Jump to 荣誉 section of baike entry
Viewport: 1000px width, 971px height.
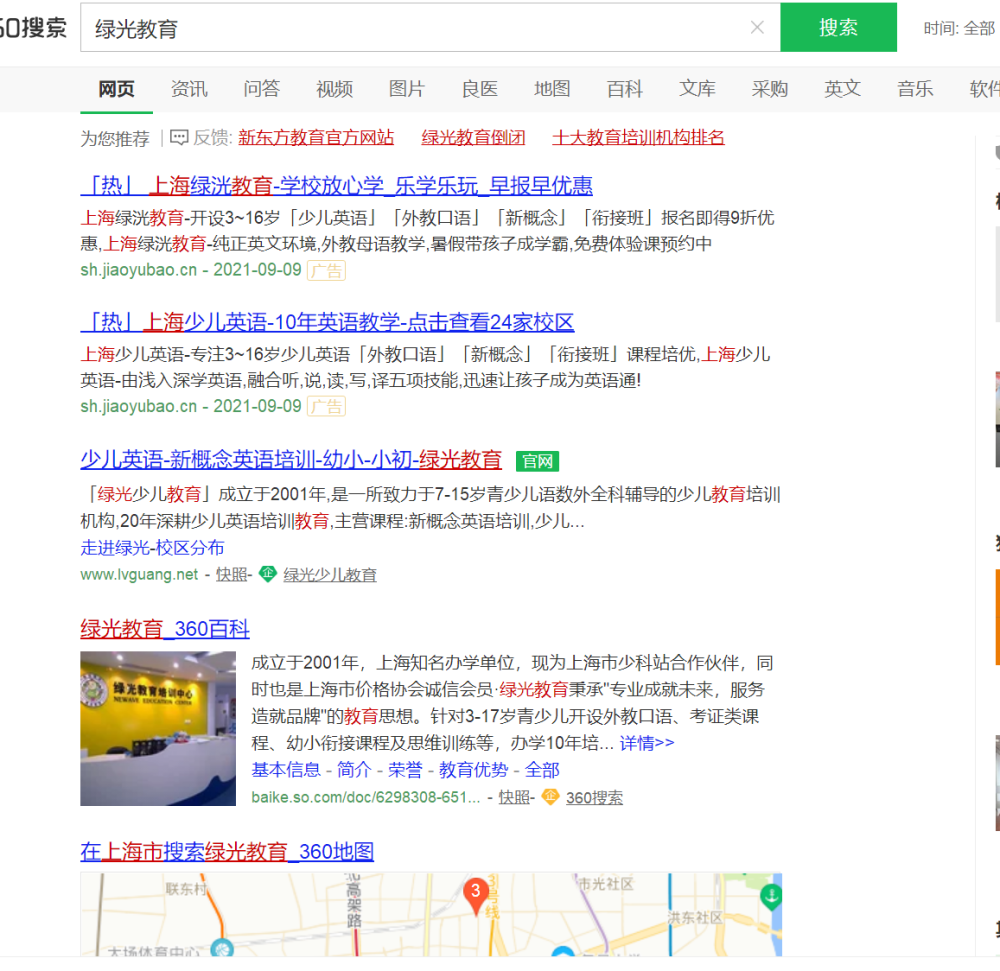tap(405, 770)
